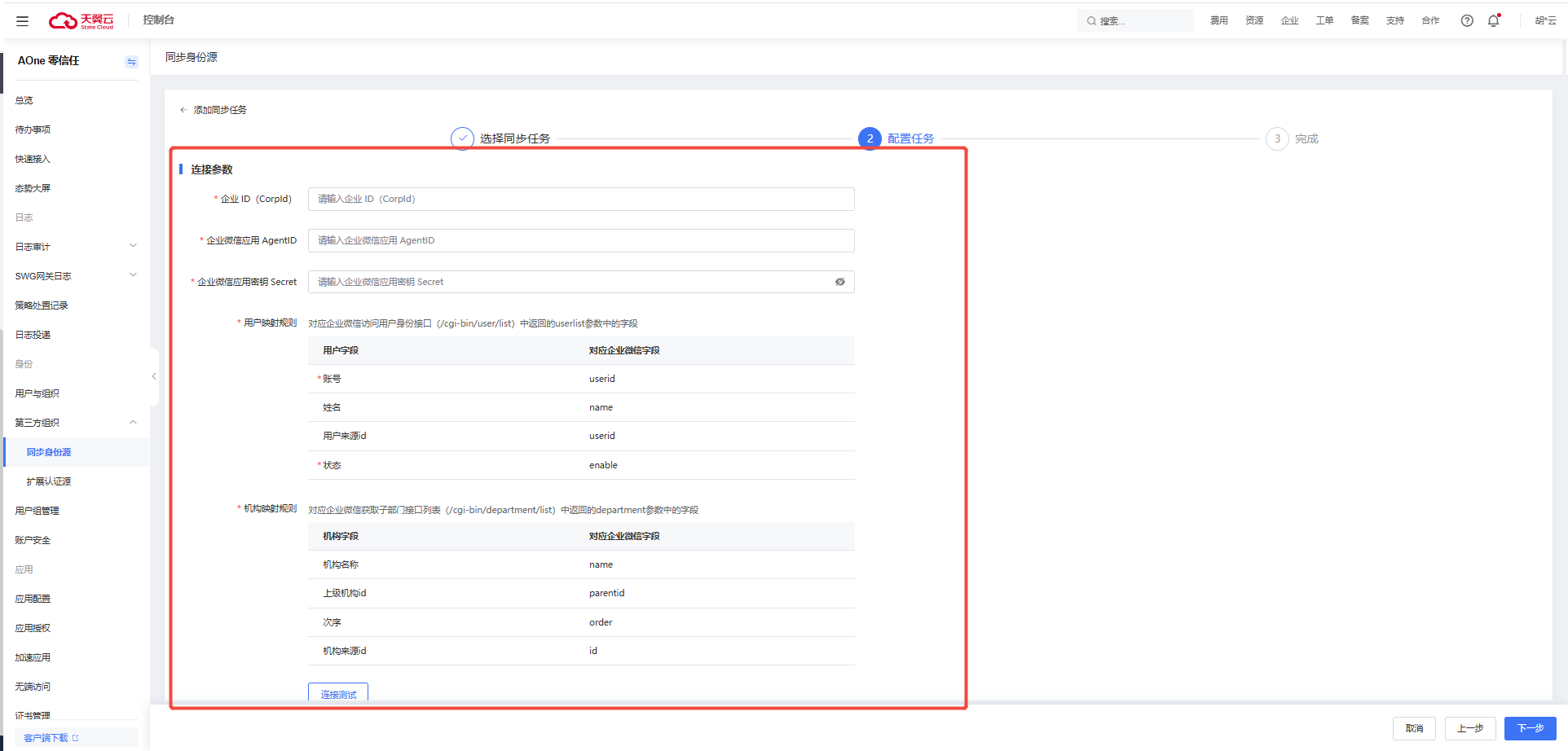Image resolution: width=1568 pixels, height=751 pixels.
Task: Open the help question mark icon
Action: 1466,21
